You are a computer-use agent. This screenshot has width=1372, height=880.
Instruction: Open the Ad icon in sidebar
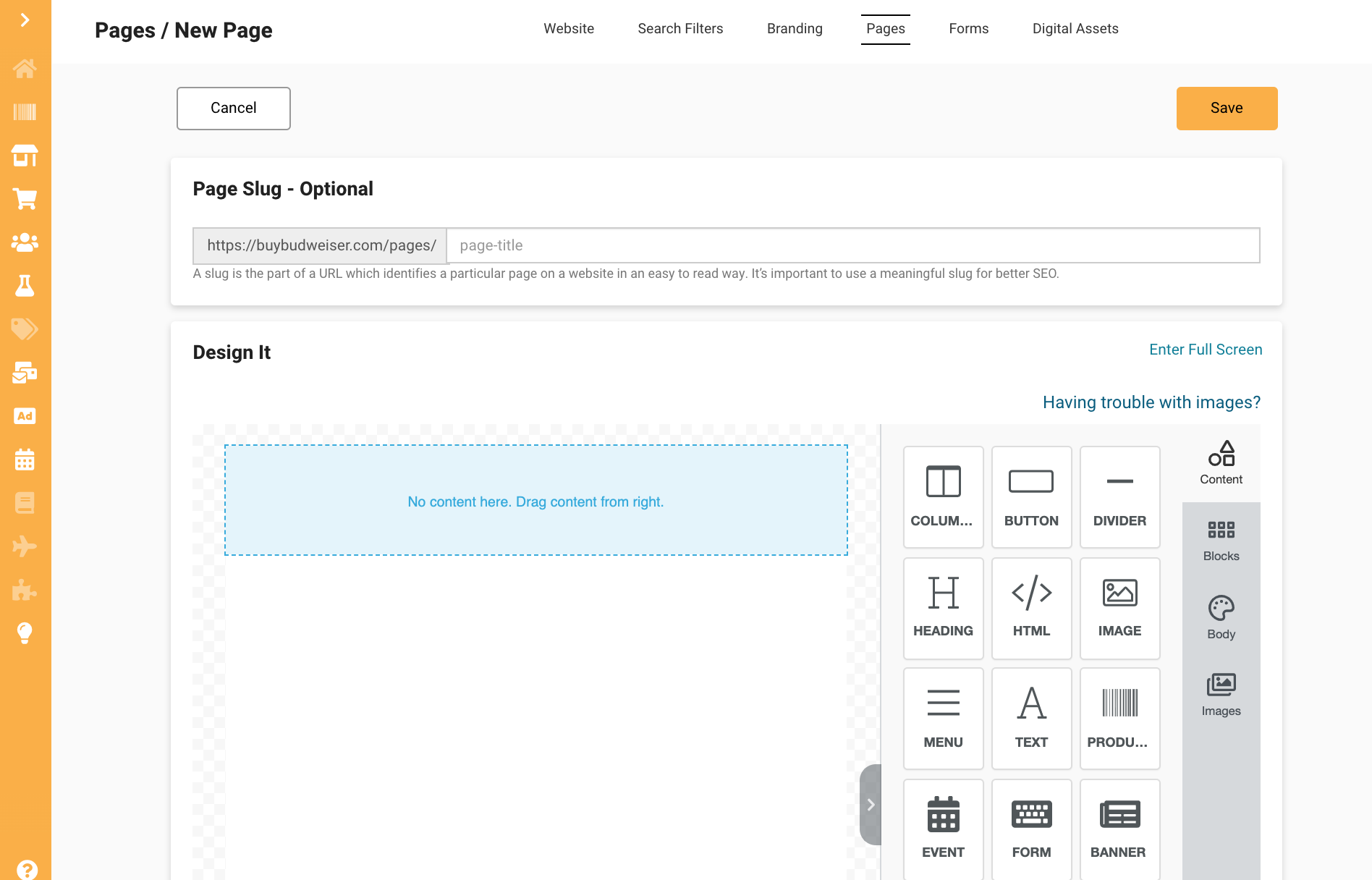coord(25,416)
